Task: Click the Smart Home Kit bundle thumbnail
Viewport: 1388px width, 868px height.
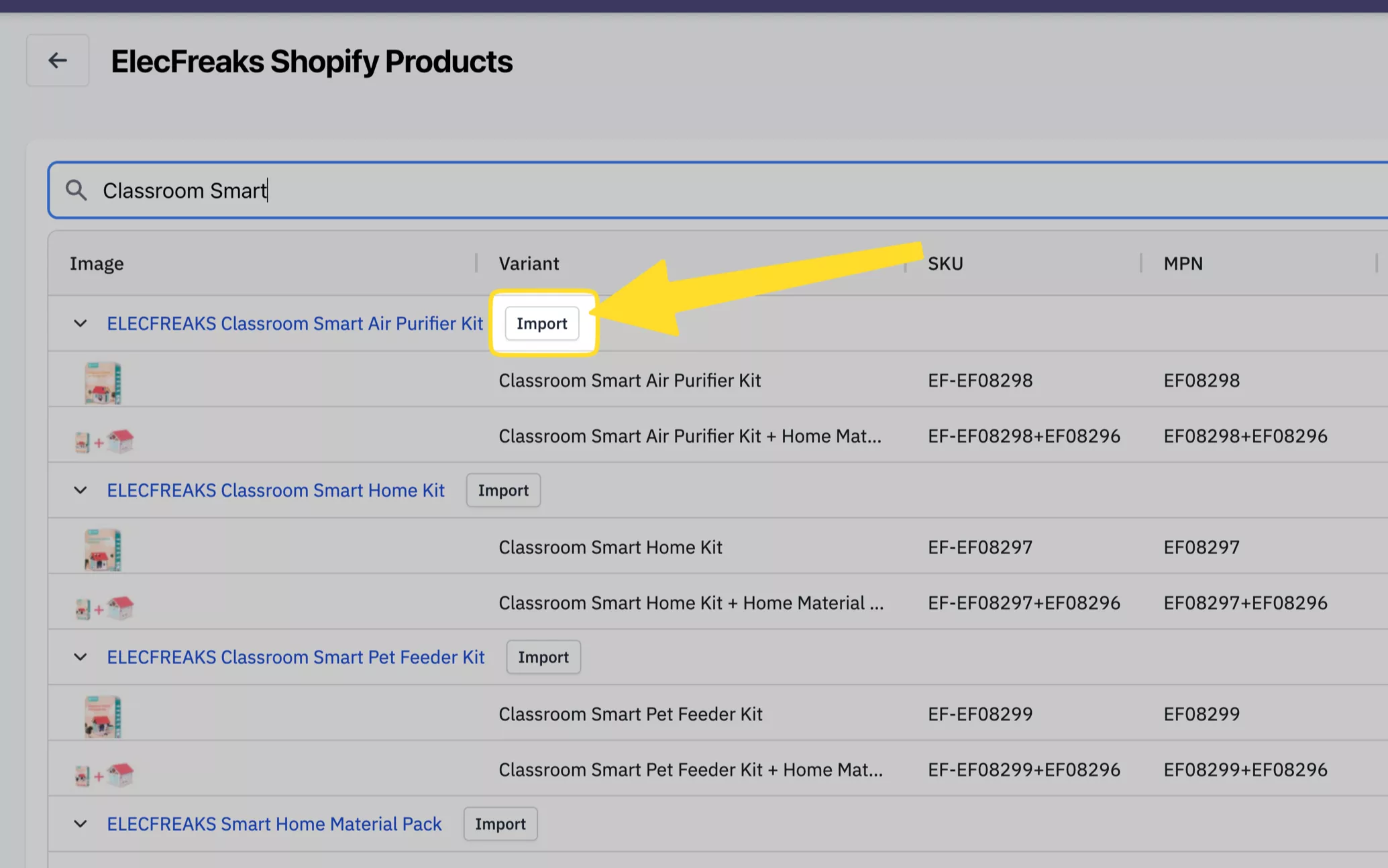Action: (x=104, y=608)
